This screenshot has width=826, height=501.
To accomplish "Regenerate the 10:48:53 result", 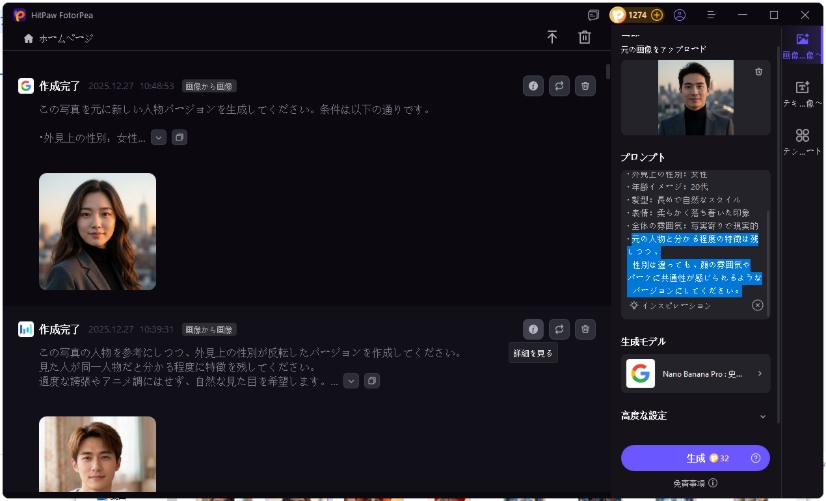I will click(559, 86).
